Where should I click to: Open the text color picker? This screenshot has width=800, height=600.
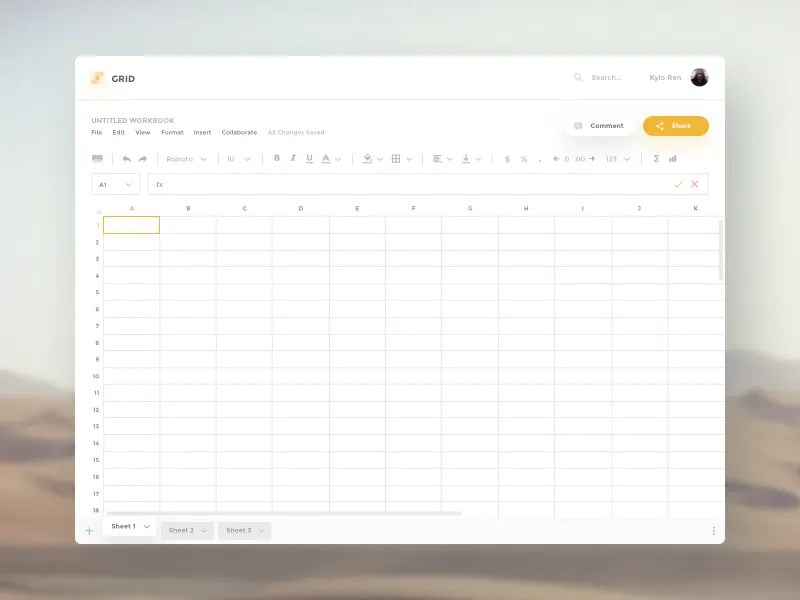(x=326, y=158)
